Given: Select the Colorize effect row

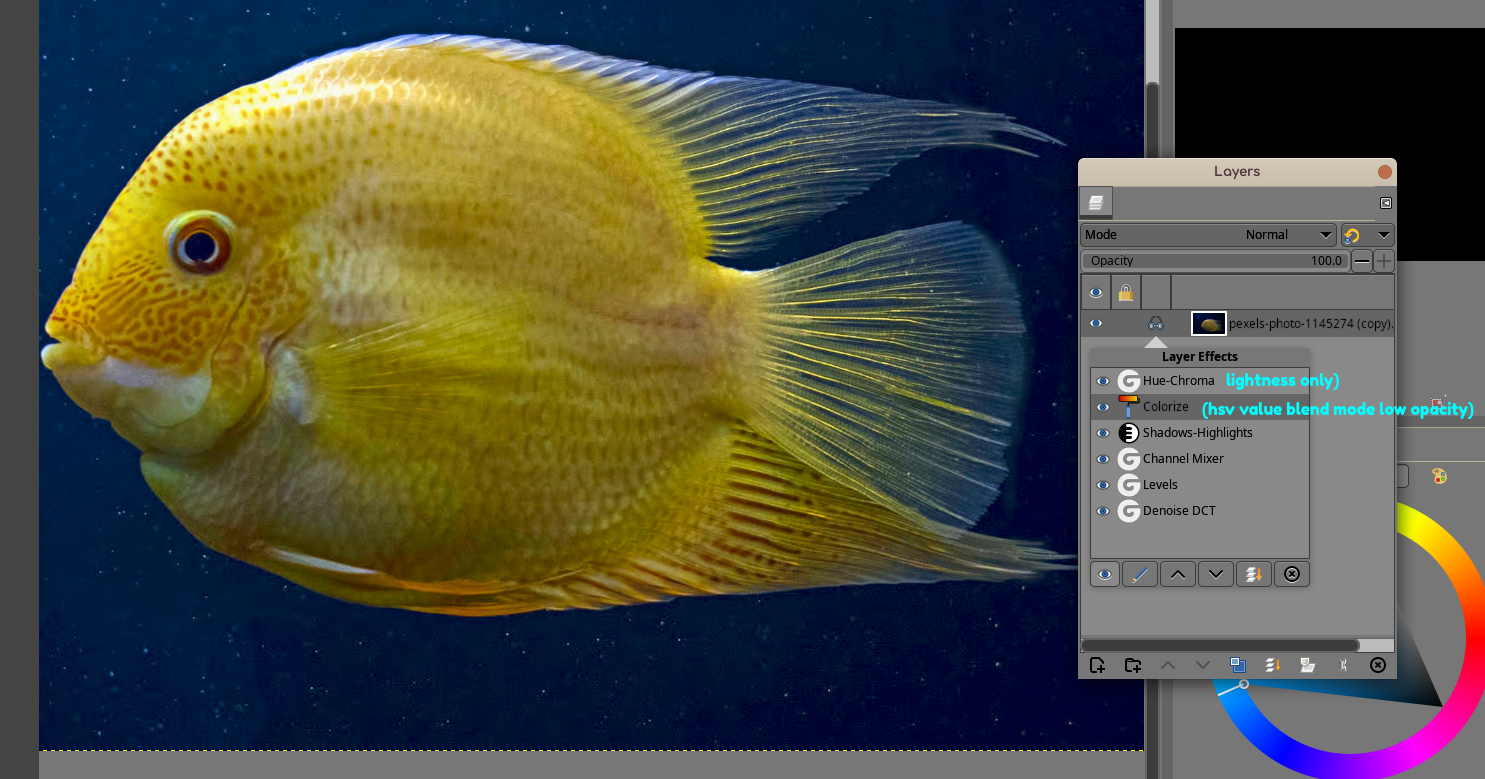Looking at the screenshot, I should point(1200,407).
